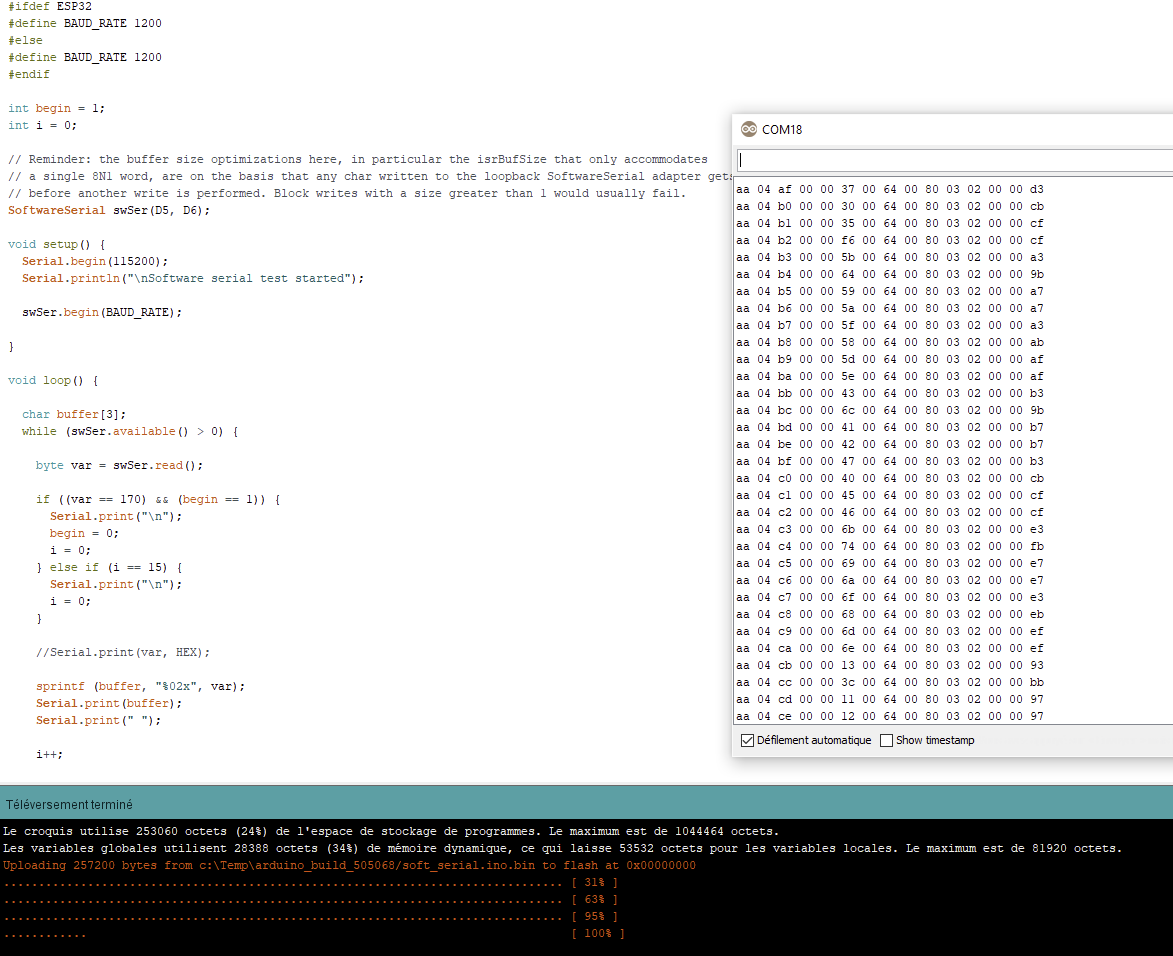The height and width of the screenshot is (956, 1173).
Task: Uncheck the Défilement automatique checkbox
Action: pyautogui.click(x=747, y=741)
